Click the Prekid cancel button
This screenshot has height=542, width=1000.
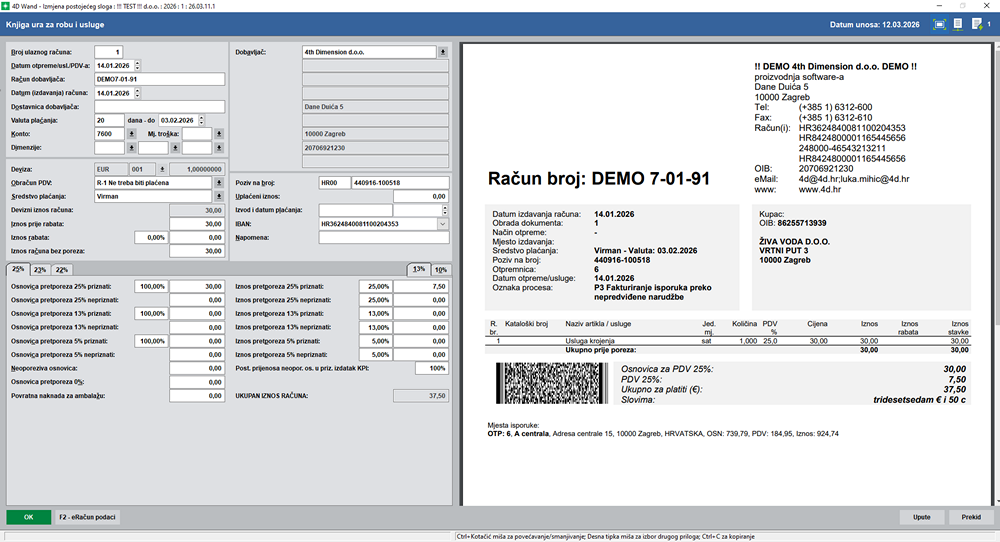click(x=970, y=517)
